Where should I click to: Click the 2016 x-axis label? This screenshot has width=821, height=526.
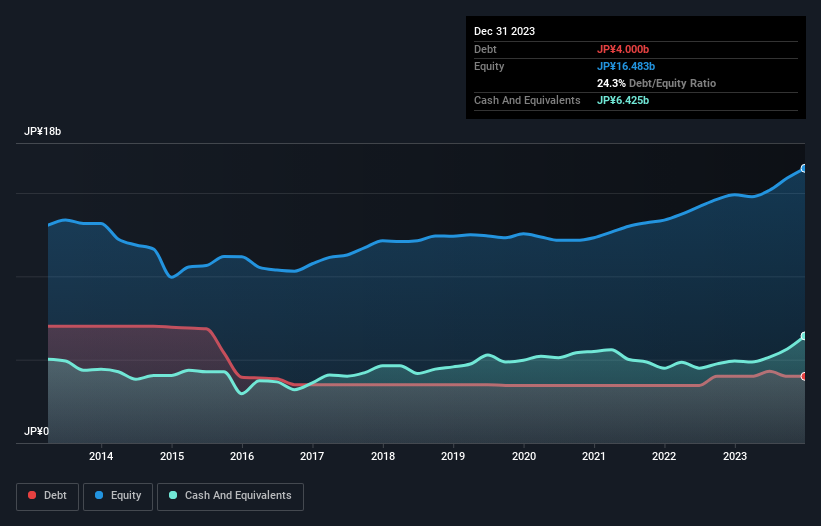pos(242,456)
